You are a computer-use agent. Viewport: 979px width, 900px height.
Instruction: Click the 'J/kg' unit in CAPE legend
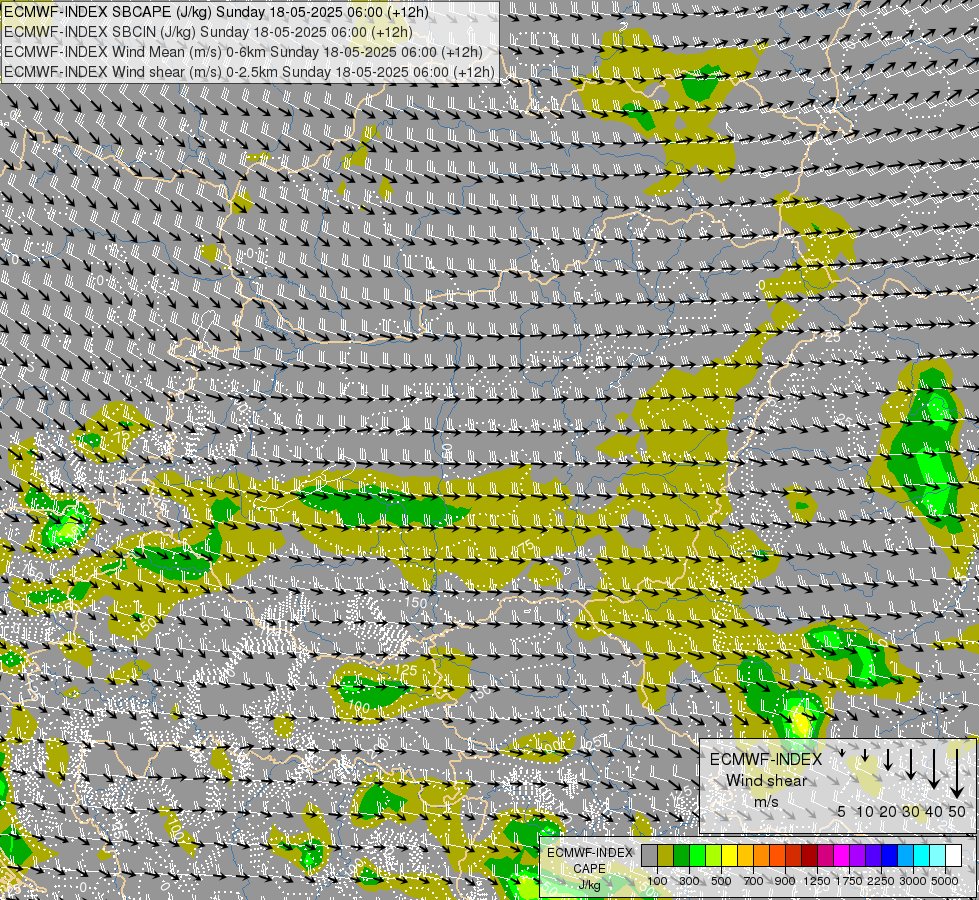click(x=589, y=884)
